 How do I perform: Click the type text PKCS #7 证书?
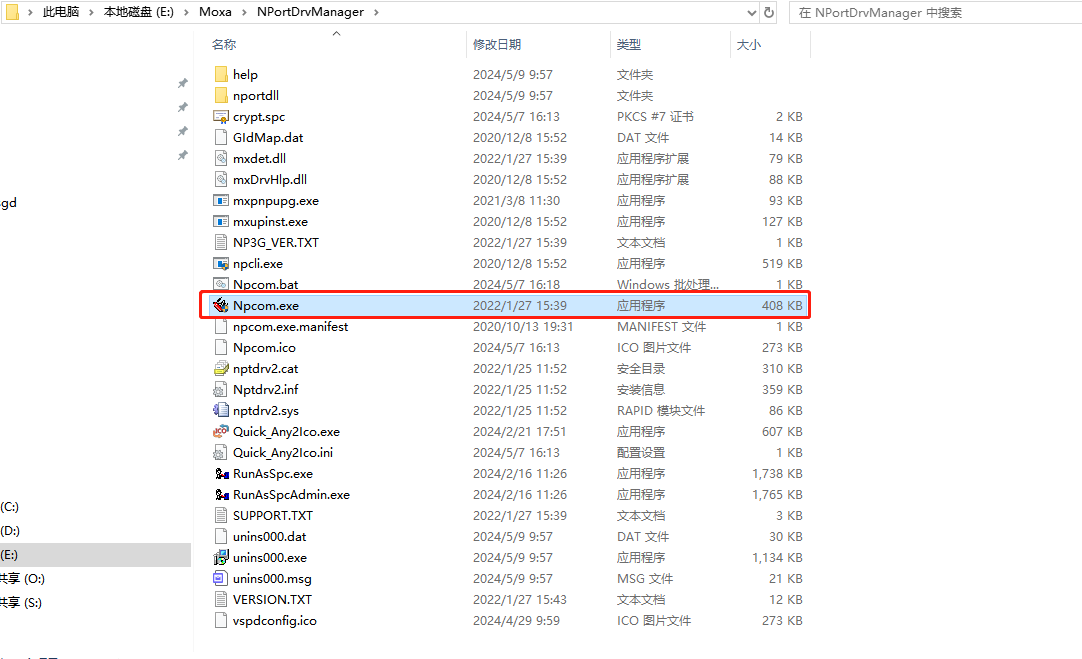[655, 117]
